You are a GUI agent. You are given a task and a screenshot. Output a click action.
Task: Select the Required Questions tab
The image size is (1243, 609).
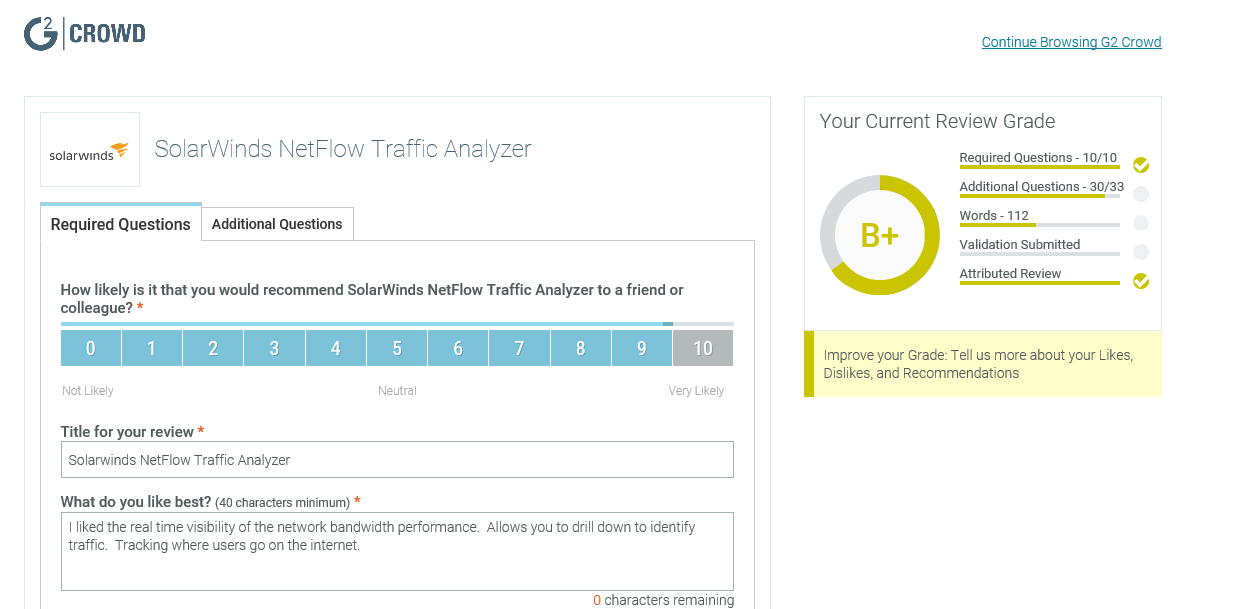(x=121, y=224)
